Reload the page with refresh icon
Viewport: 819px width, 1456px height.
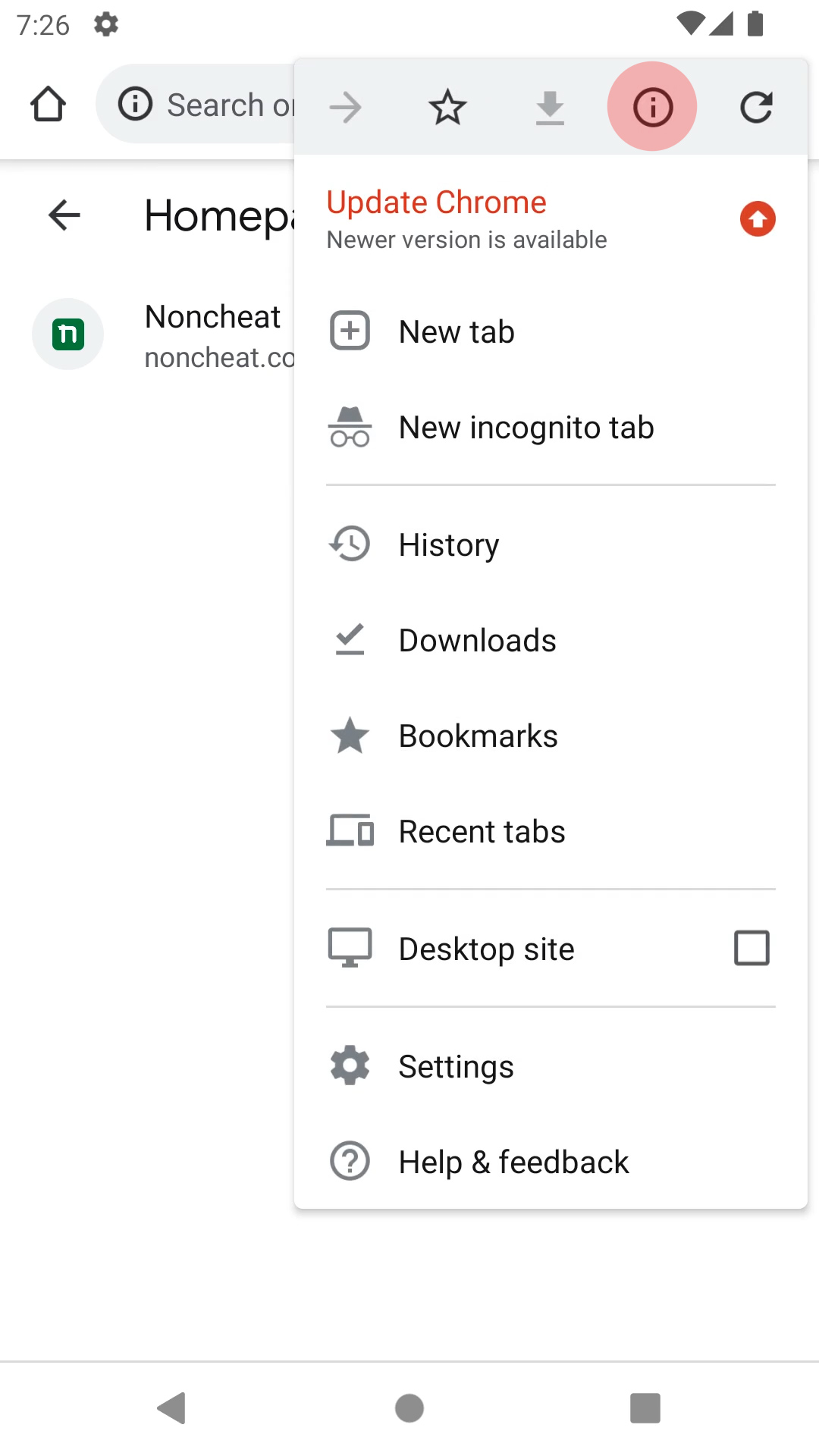coord(756,107)
